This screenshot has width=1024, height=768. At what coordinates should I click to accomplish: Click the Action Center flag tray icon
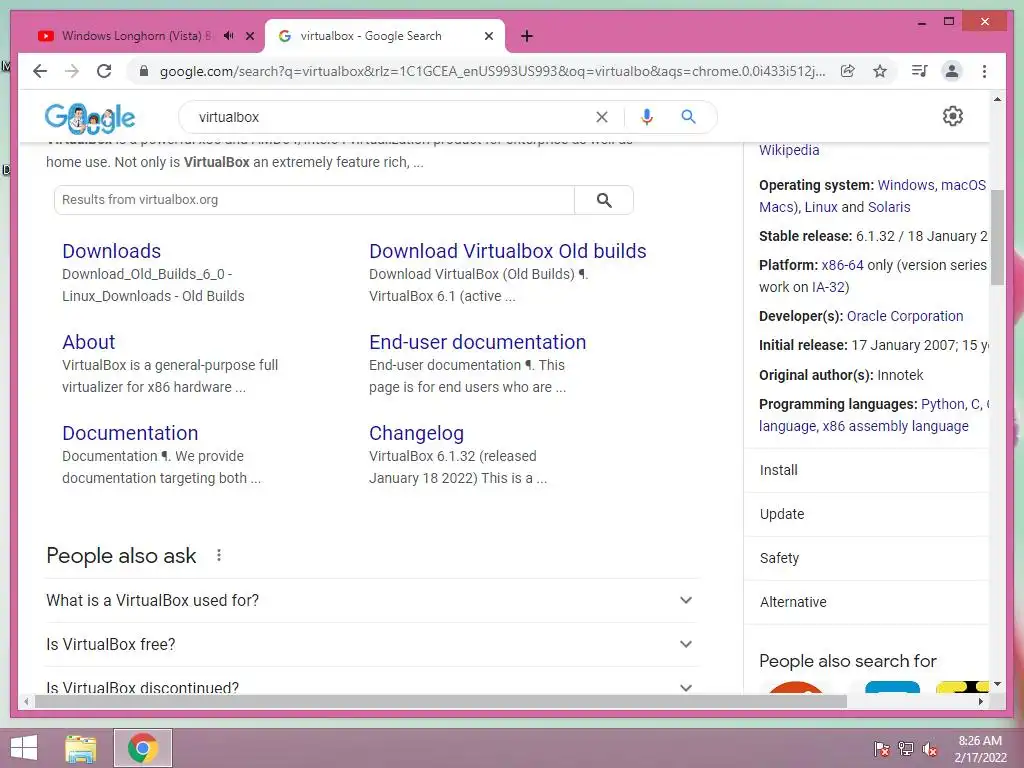pyautogui.click(x=882, y=748)
